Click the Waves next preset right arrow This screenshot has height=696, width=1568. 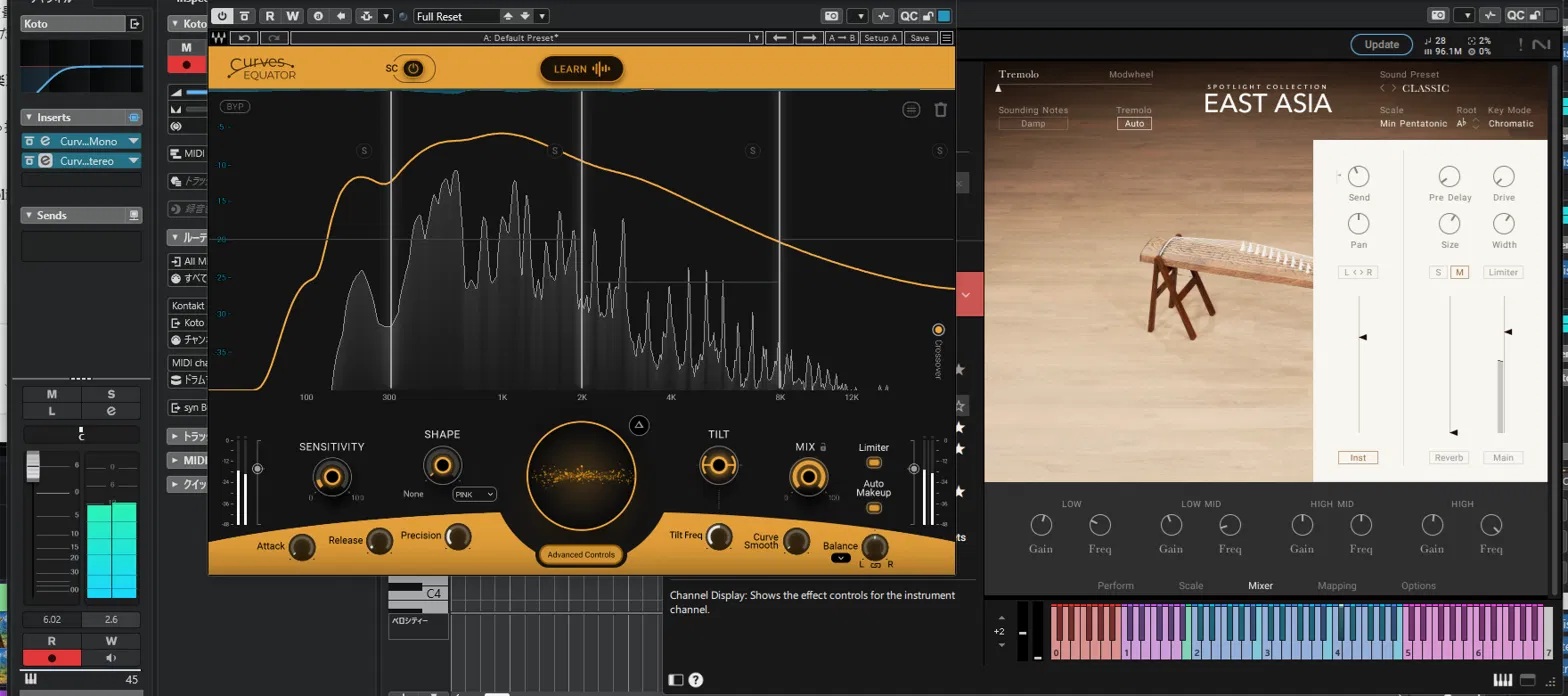tap(809, 38)
